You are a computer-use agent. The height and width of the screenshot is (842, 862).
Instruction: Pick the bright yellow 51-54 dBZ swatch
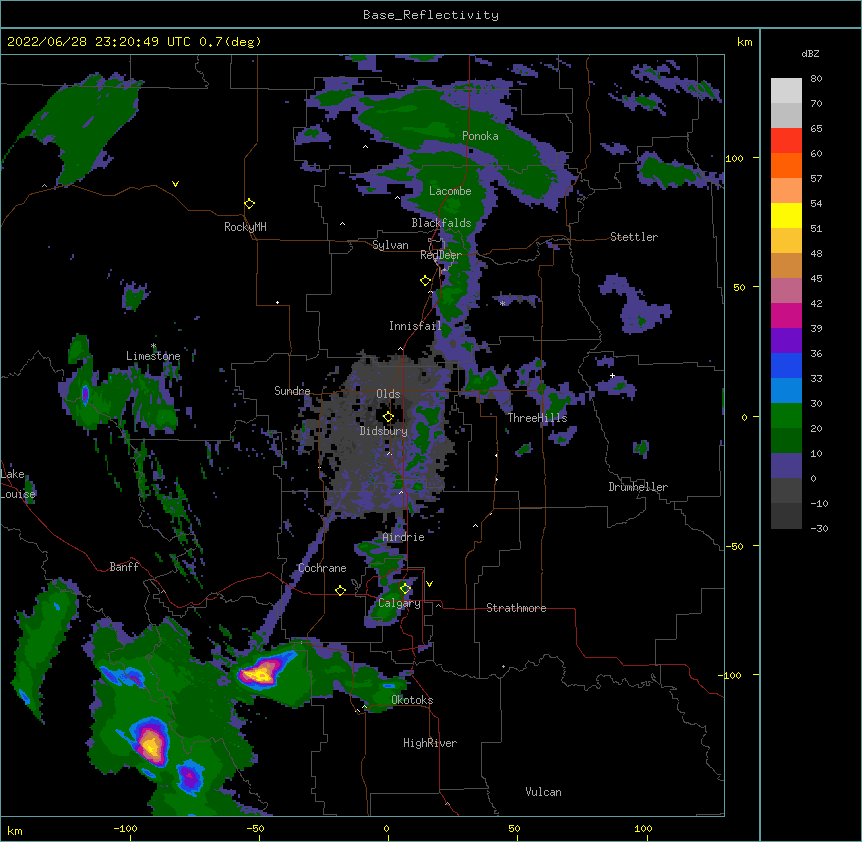[x=786, y=215]
